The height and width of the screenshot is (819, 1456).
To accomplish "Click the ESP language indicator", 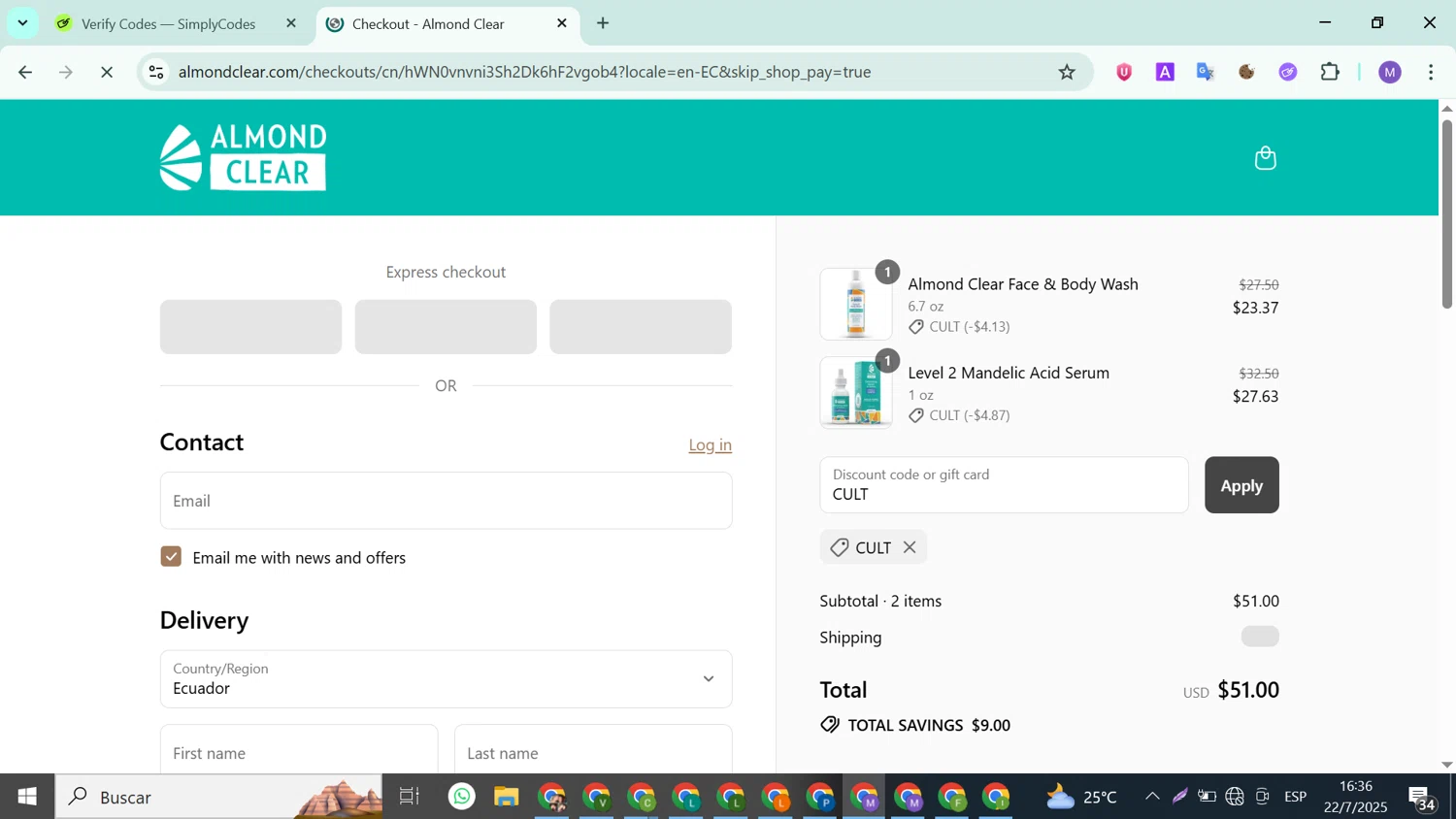I will coord(1296,797).
